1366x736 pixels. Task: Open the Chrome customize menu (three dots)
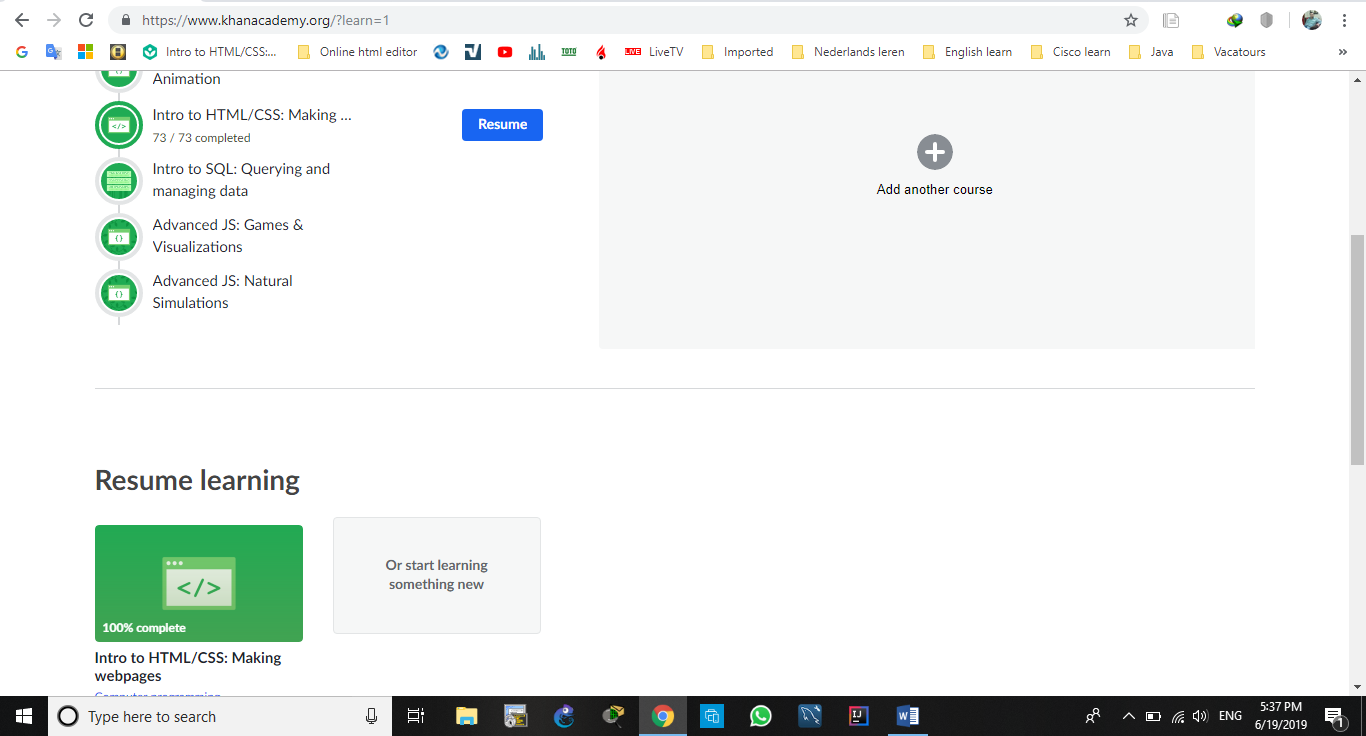coord(1344,20)
